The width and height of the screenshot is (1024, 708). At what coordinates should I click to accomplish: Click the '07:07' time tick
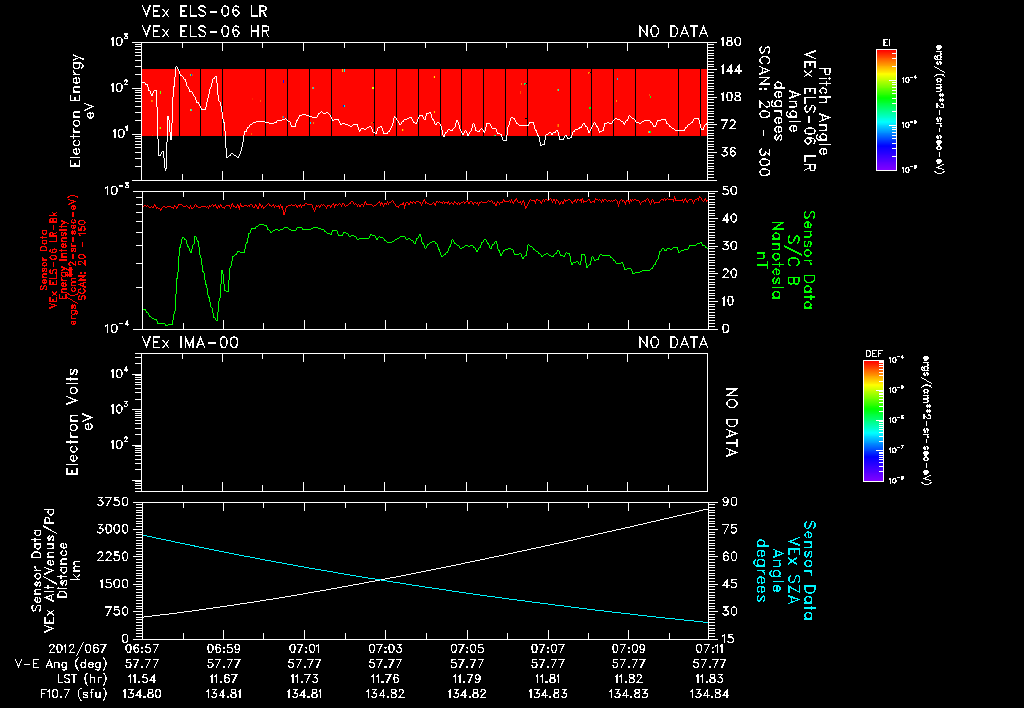(547, 649)
